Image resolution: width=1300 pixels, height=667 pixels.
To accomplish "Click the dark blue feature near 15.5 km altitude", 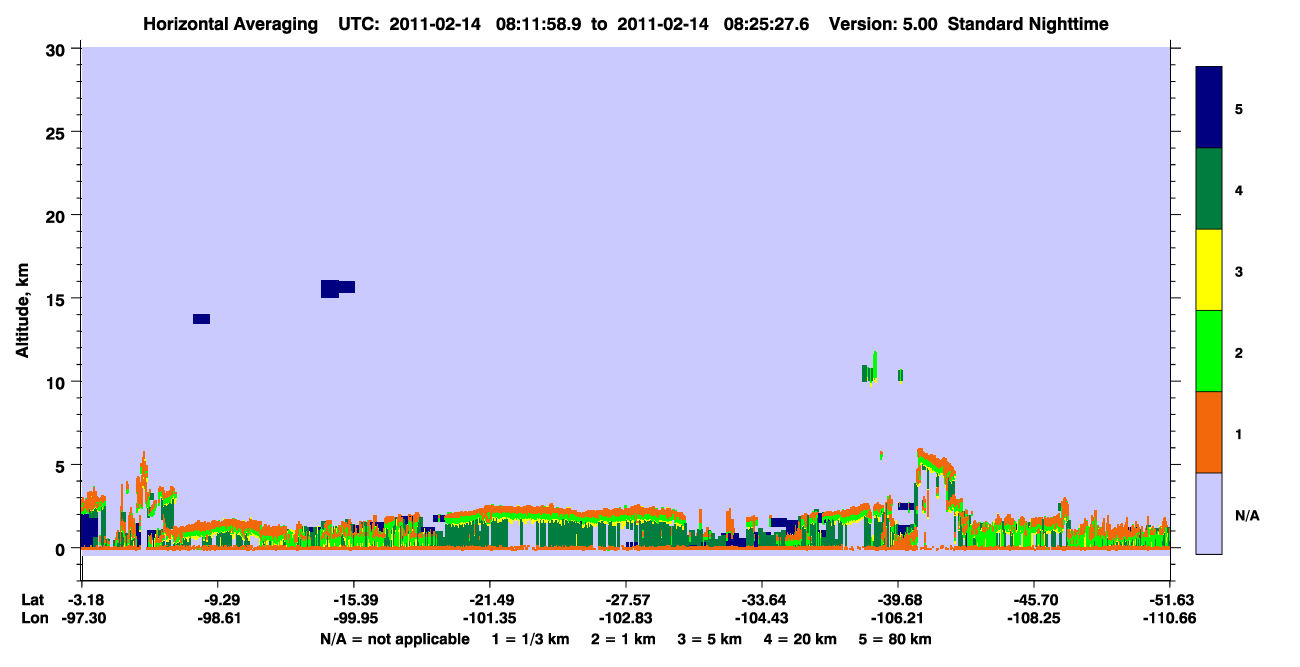I will 337,288.
